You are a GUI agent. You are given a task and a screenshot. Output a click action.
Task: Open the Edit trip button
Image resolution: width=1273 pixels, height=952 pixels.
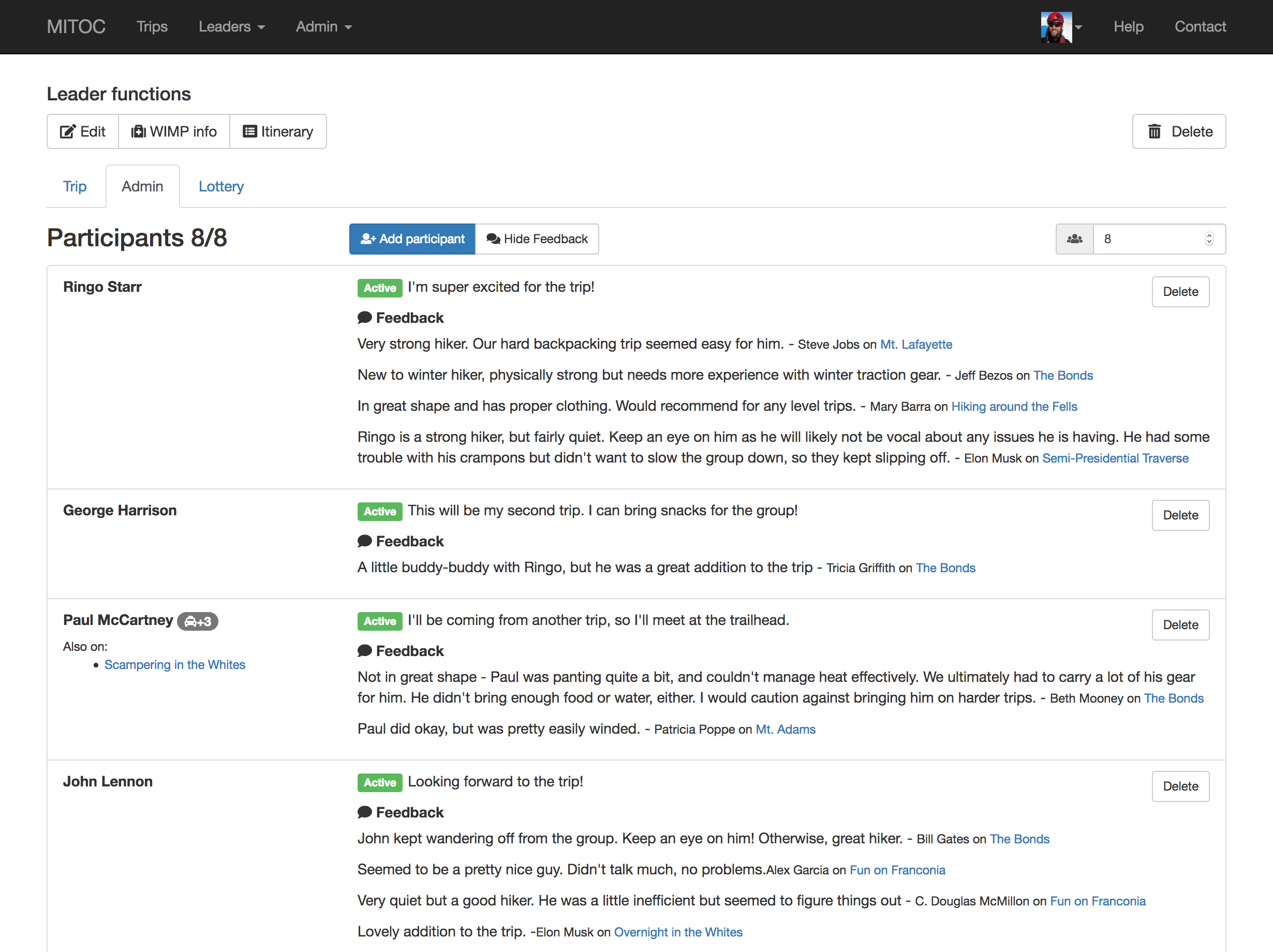pos(83,131)
